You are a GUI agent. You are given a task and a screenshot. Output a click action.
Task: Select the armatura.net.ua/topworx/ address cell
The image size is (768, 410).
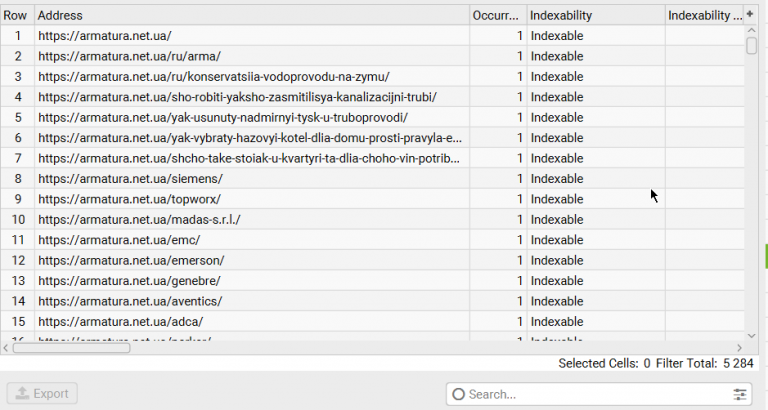[250, 199]
